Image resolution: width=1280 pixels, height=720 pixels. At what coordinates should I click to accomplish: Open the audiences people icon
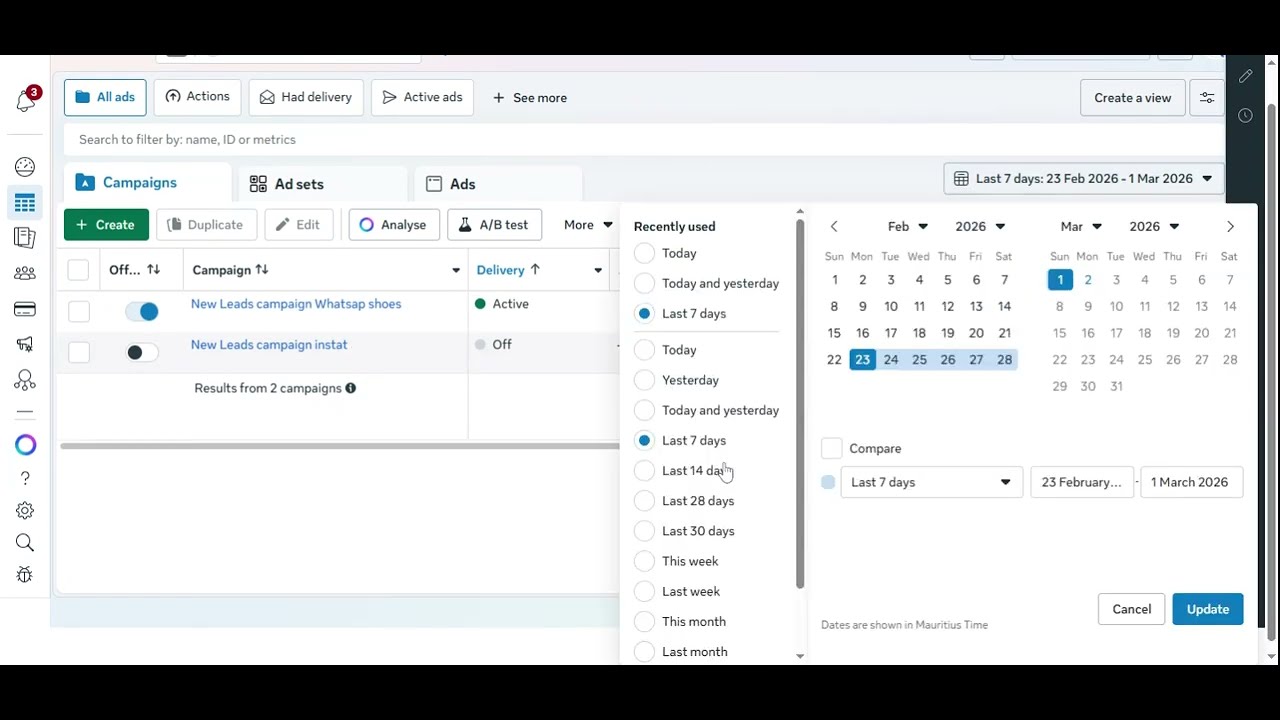[x=25, y=273]
